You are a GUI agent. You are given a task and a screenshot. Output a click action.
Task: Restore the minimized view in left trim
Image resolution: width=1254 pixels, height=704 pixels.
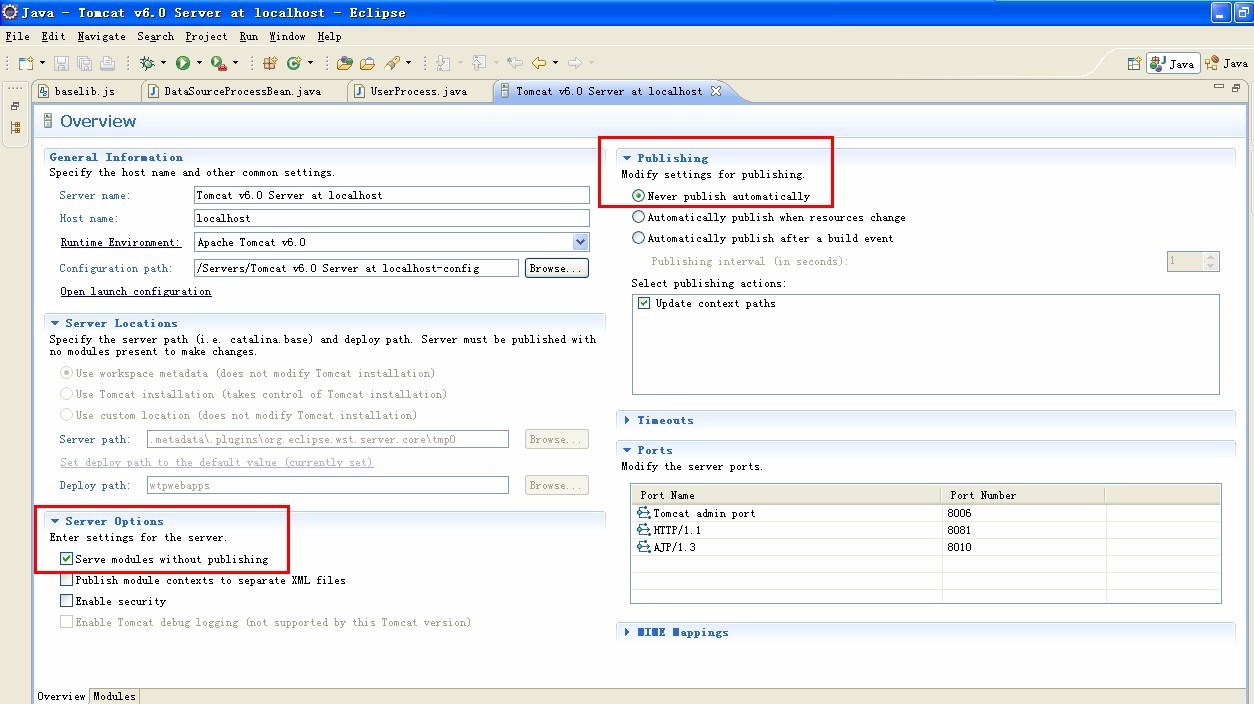[x=15, y=106]
